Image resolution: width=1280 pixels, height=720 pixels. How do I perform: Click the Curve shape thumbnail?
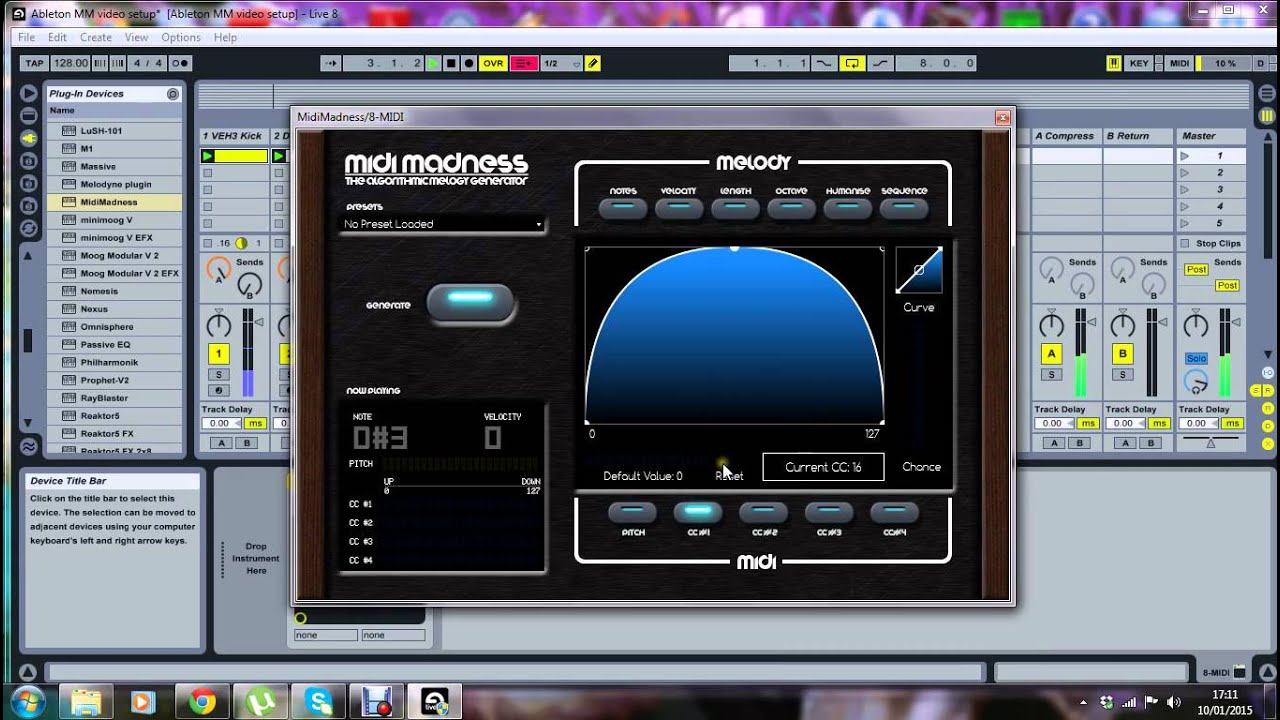(919, 270)
